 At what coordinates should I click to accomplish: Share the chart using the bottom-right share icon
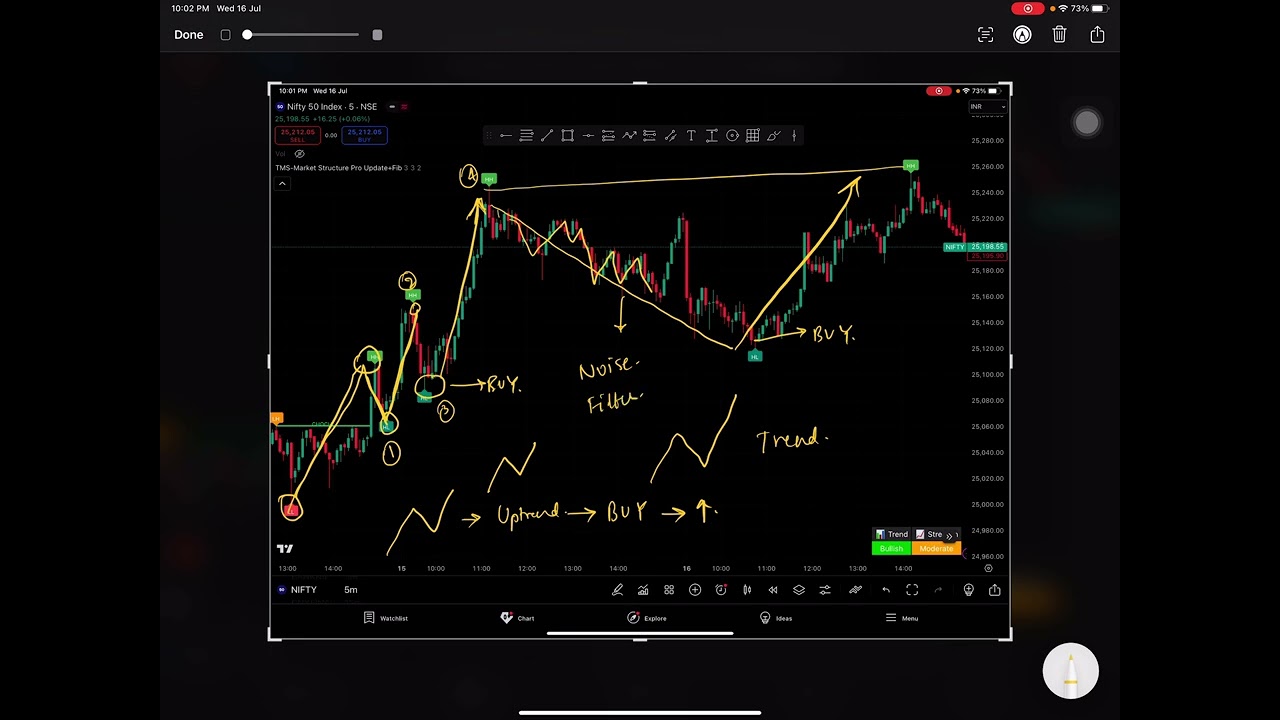994,590
